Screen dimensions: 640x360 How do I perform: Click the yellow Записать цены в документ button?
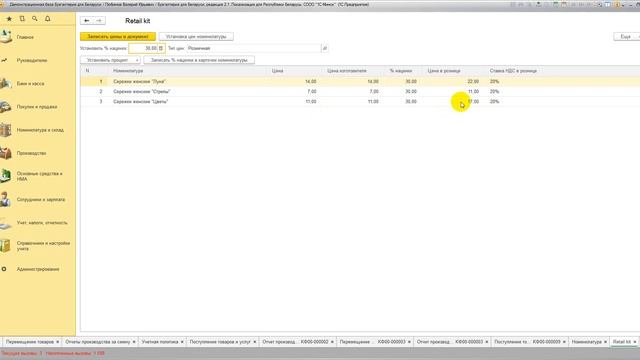(118, 37)
